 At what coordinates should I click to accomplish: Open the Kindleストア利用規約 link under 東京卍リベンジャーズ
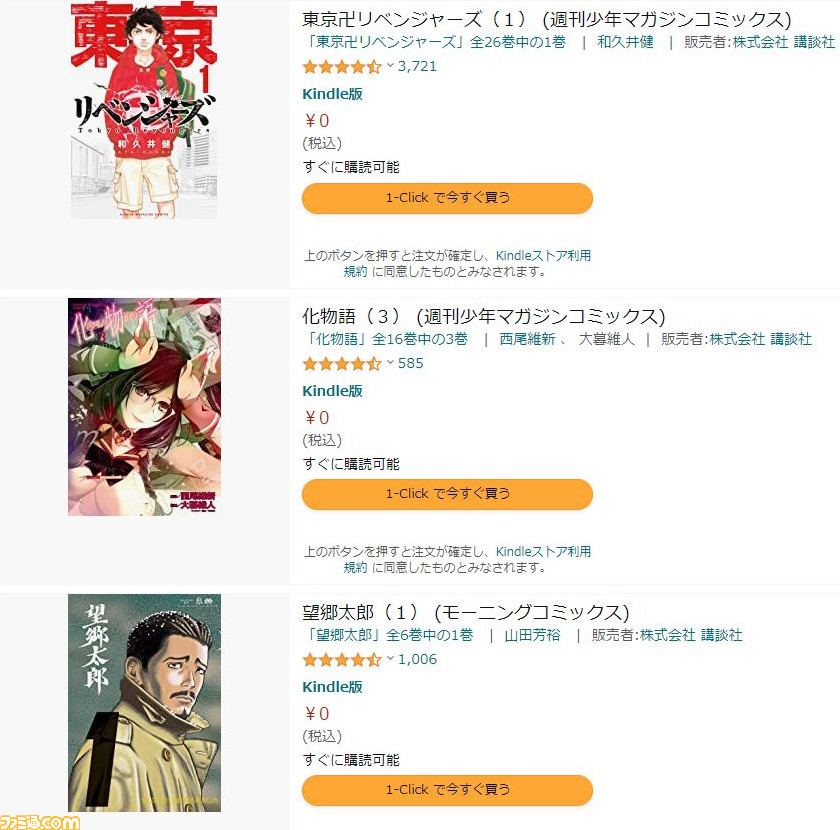point(543,256)
